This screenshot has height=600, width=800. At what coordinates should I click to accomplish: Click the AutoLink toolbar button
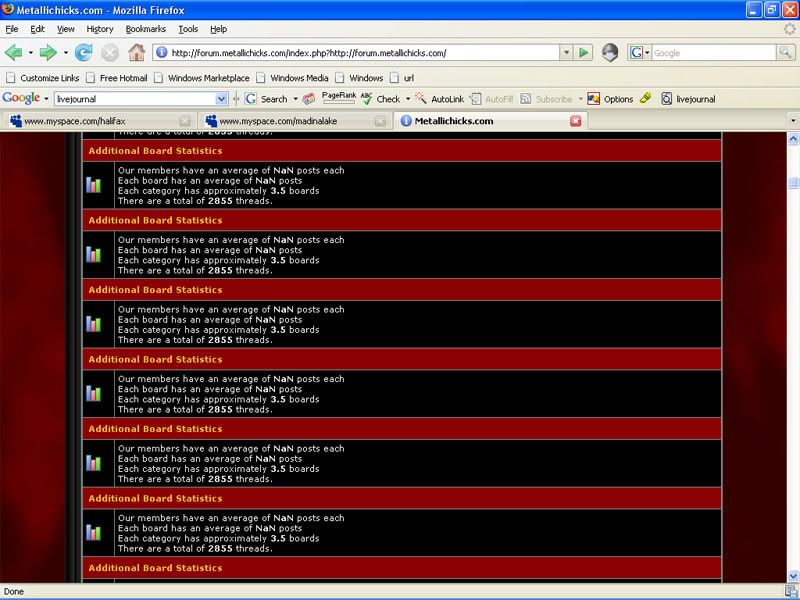click(x=440, y=99)
